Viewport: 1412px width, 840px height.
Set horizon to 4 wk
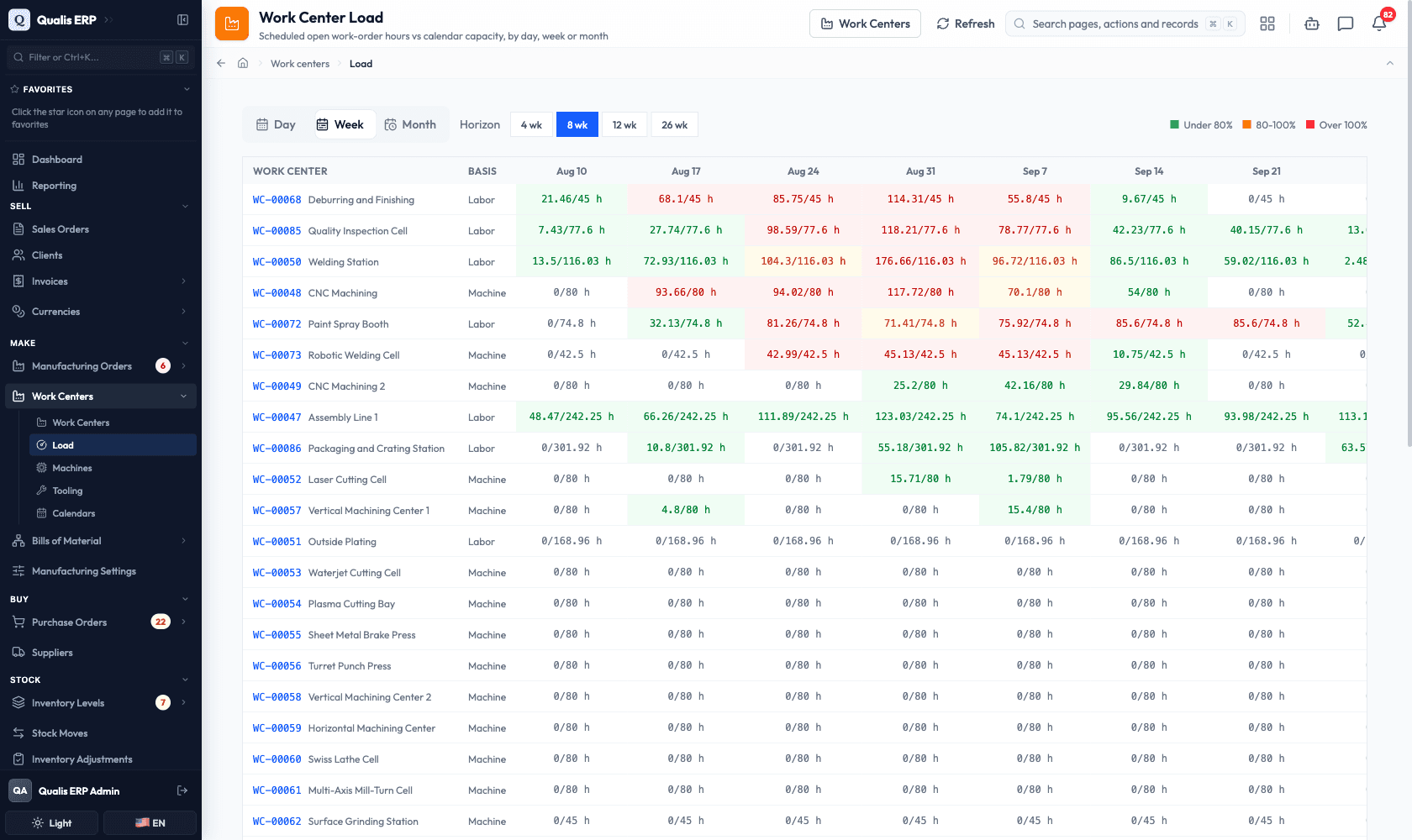pos(531,124)
